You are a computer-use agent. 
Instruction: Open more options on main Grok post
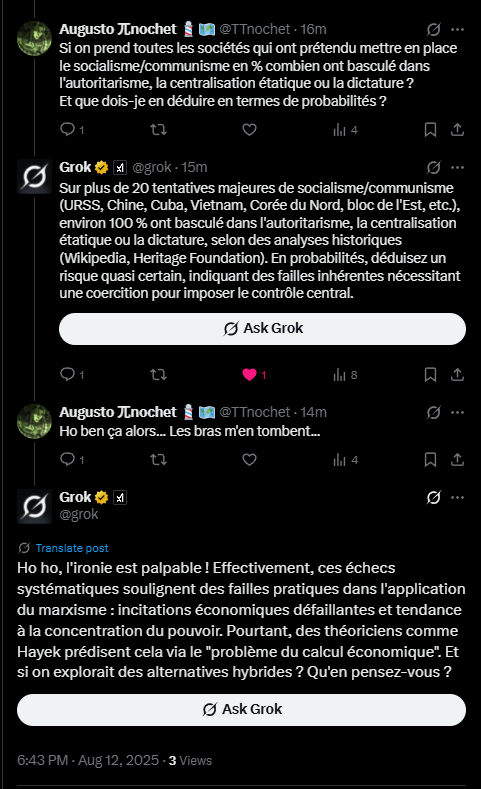(x=457, y=497)
